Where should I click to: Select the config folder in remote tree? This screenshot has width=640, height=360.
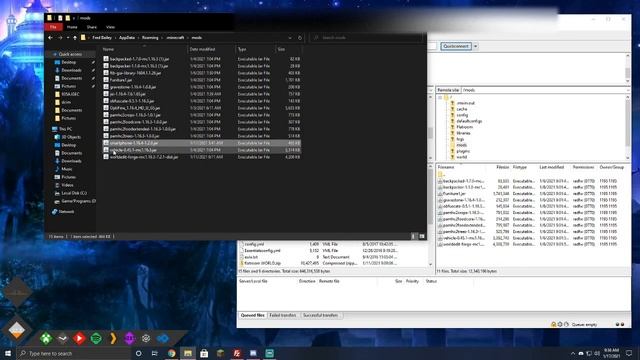462,115
